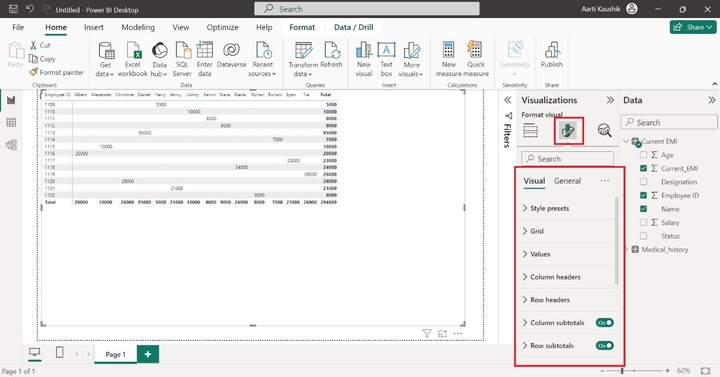Switch to the Modeling ribbon tab
The image size is (720, 377).
[x=138, y=27]
